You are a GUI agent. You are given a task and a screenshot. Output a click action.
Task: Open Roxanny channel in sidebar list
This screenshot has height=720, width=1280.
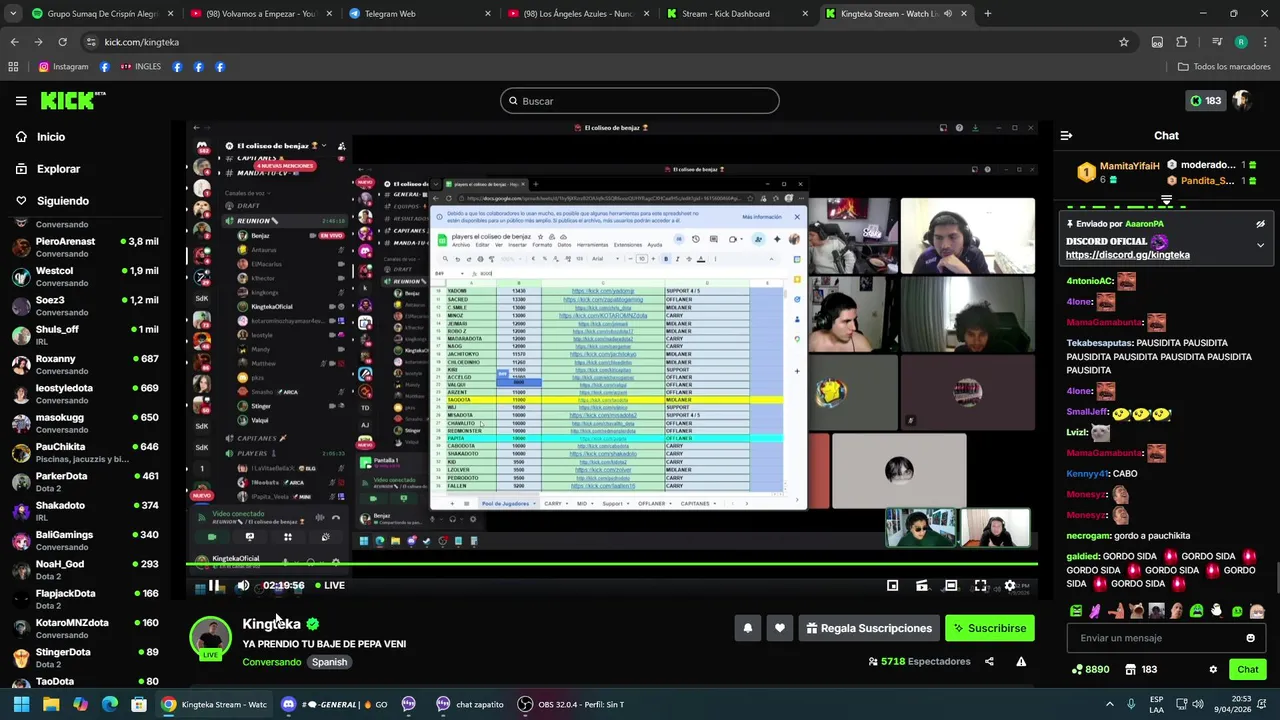click(x=86, y=364)
